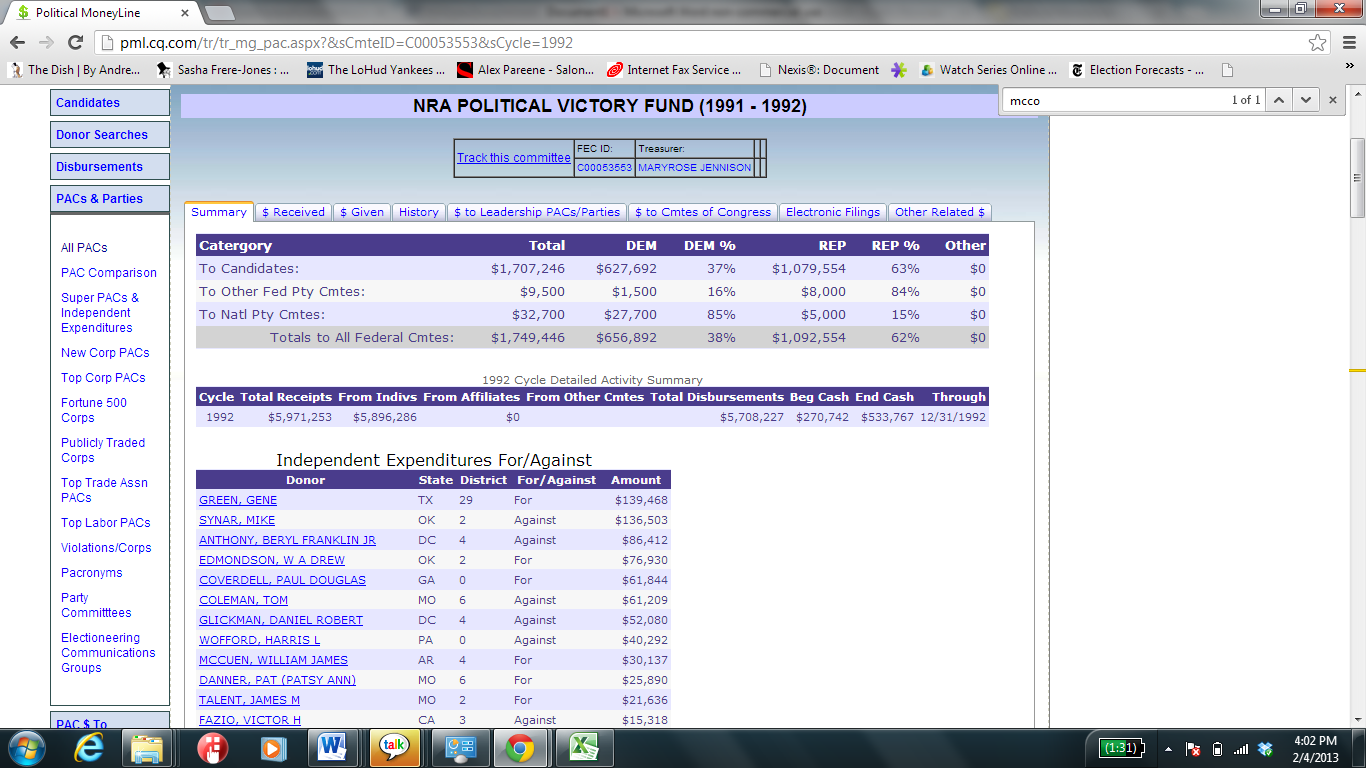Go to previous find result arrow

1278,100
